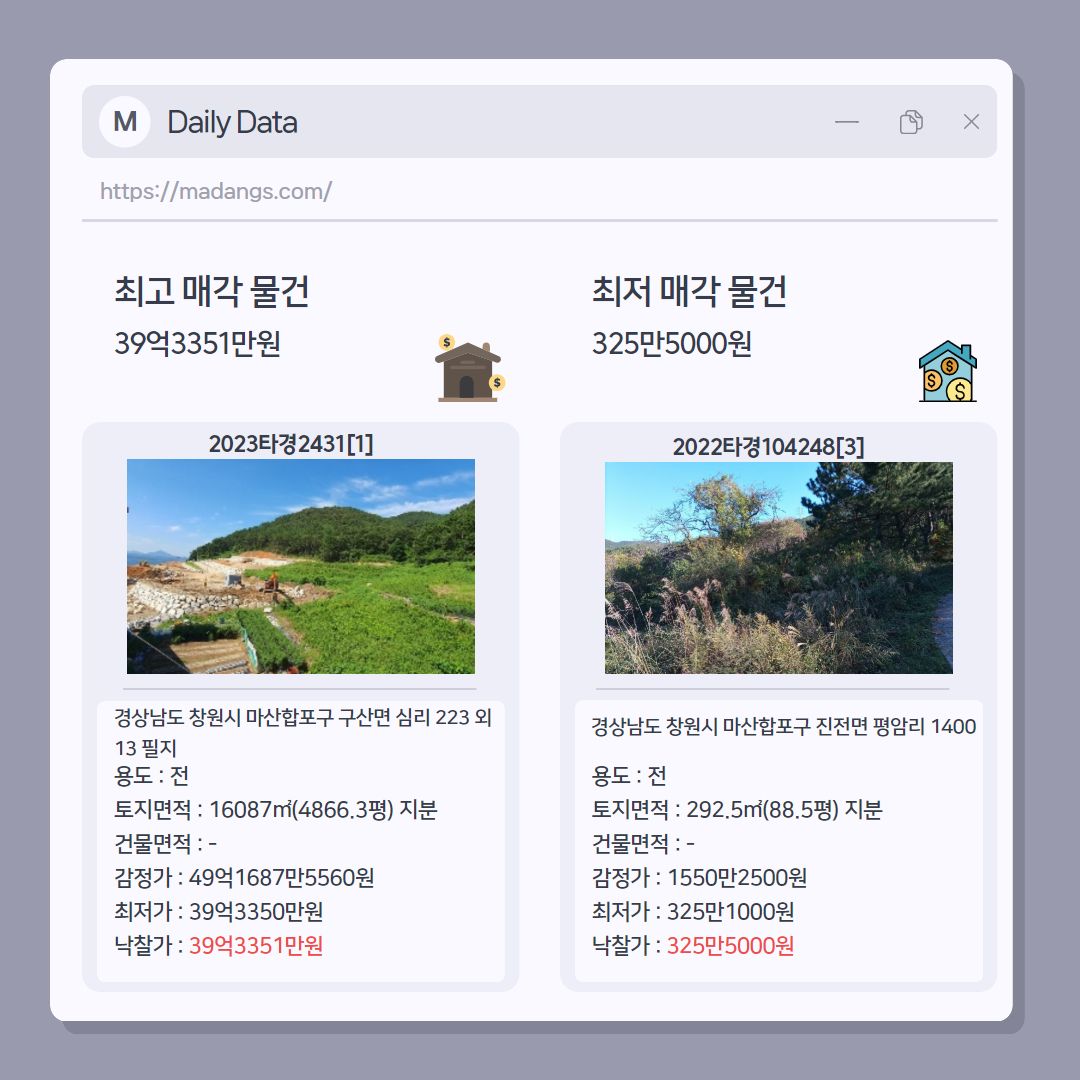Click the red 낙찰가 325만5000원 value
The height and width of the screenshot is (1080, 1080).
(730, 946)
